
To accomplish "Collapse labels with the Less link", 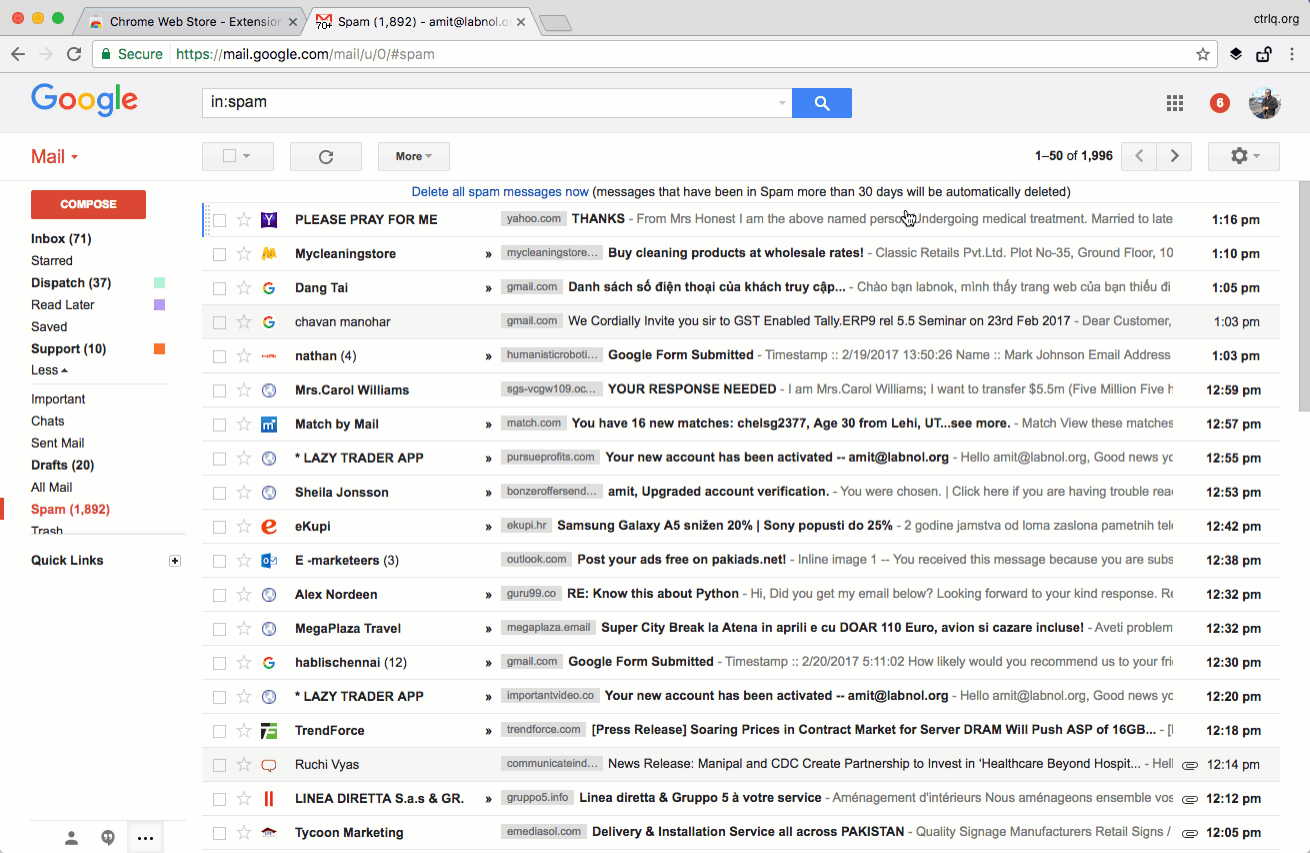I will [x=49, y=370].
